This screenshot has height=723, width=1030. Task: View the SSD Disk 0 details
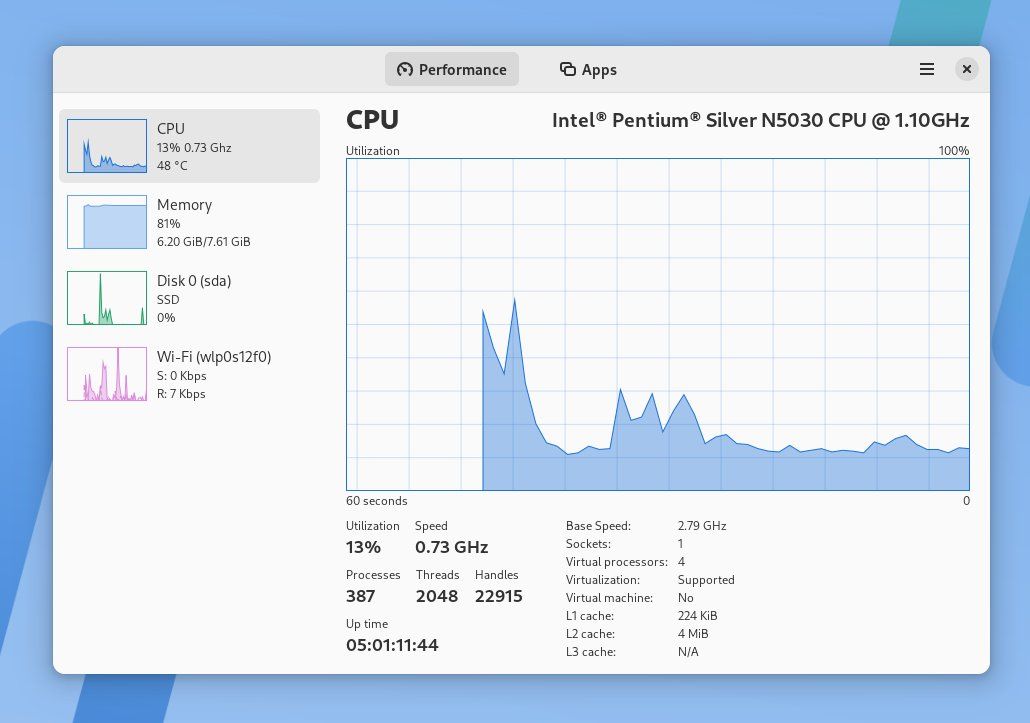(x=195, y=297)
